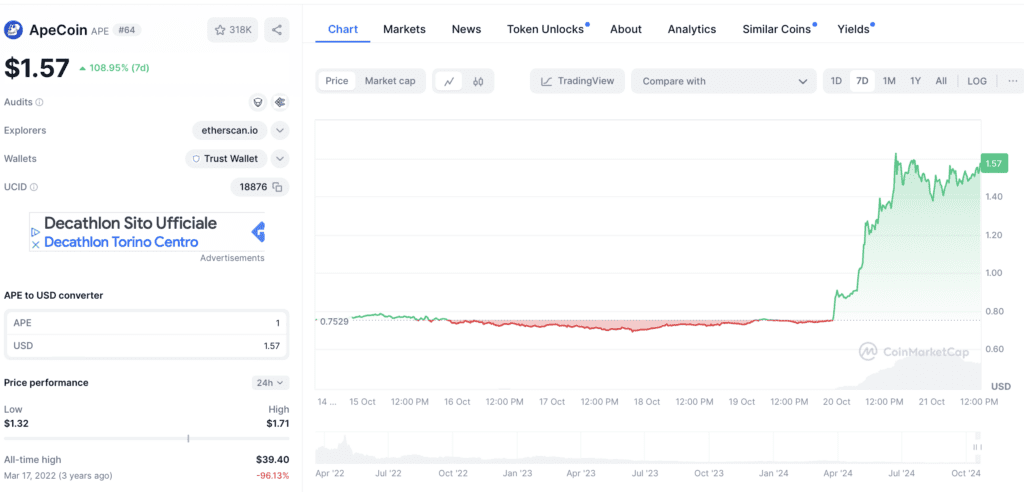This screenshot has width=1024, height=492.
Task: Switch to the Chart tab
Action: coord(343,29)
